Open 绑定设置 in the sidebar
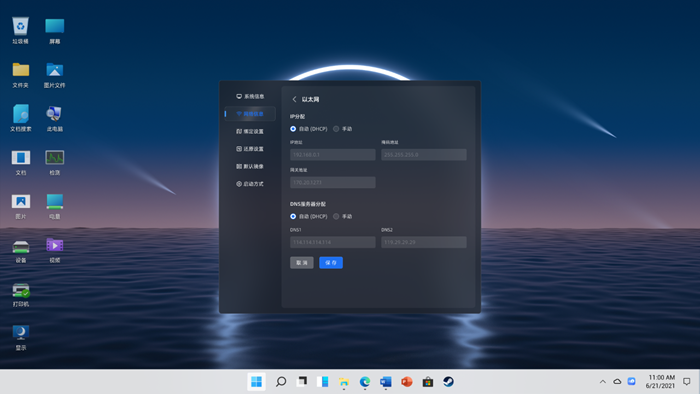 coord(250,131)
